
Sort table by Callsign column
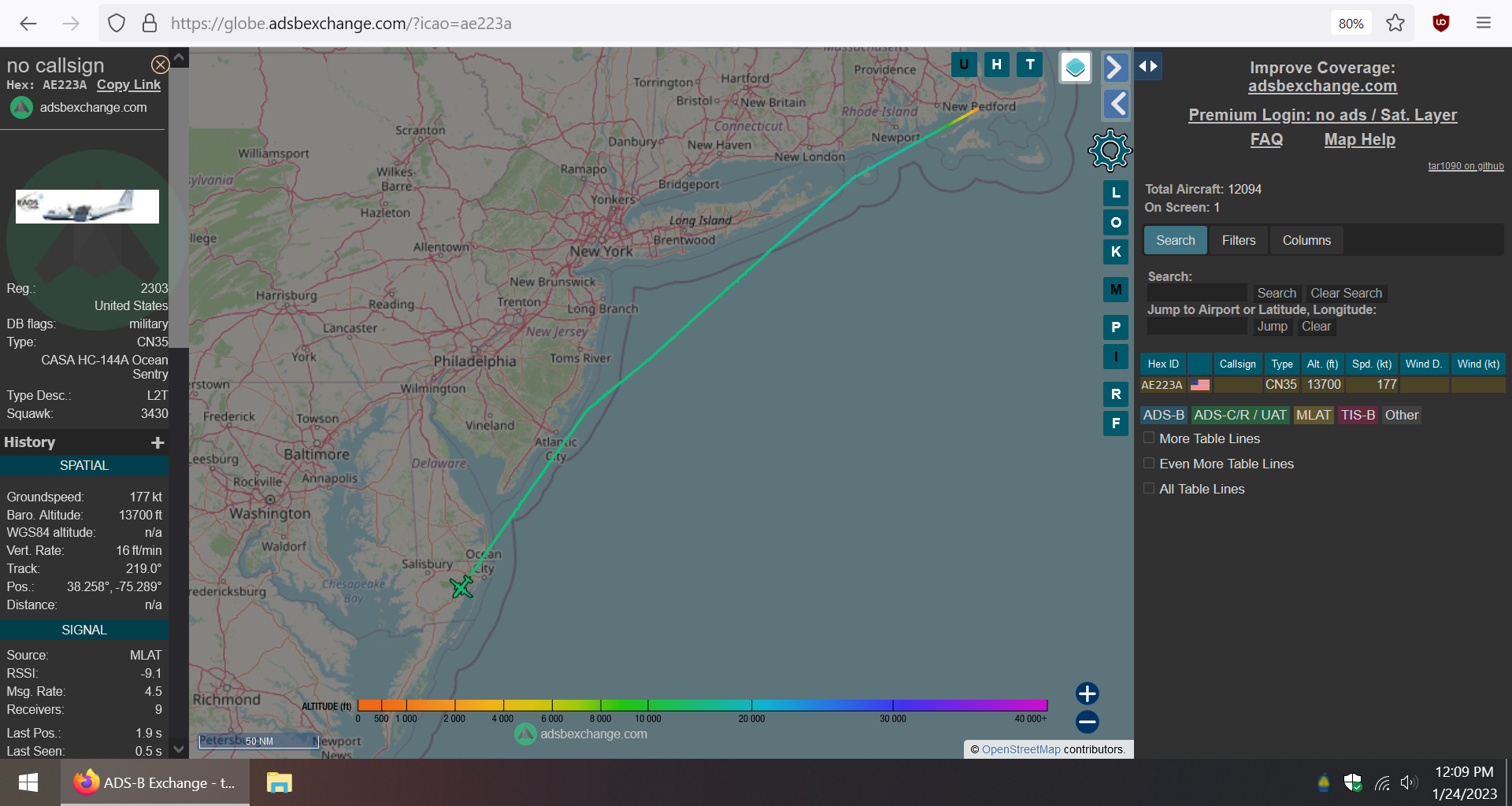pos(1237,364)
